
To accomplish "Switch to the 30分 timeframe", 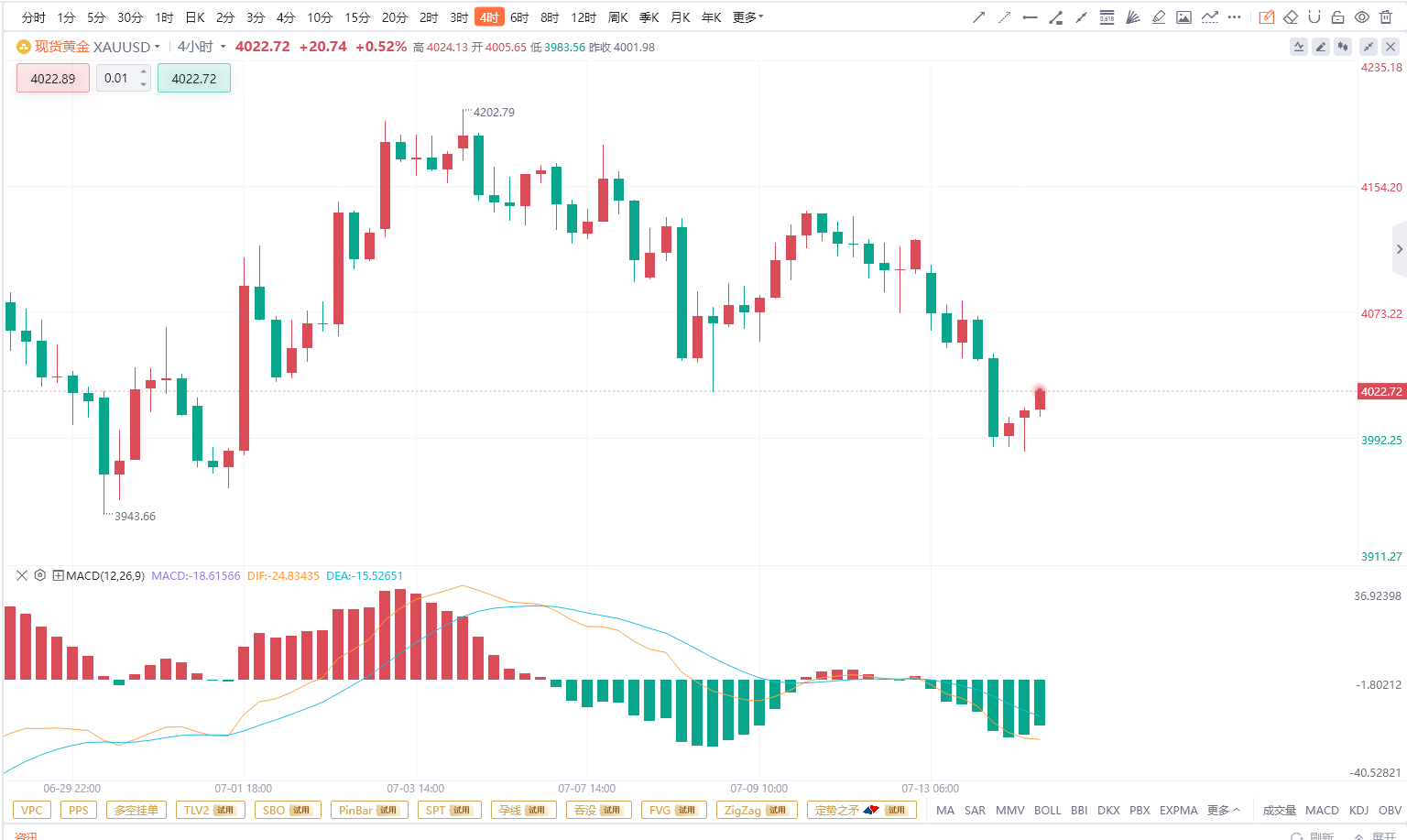I will 130,17.
